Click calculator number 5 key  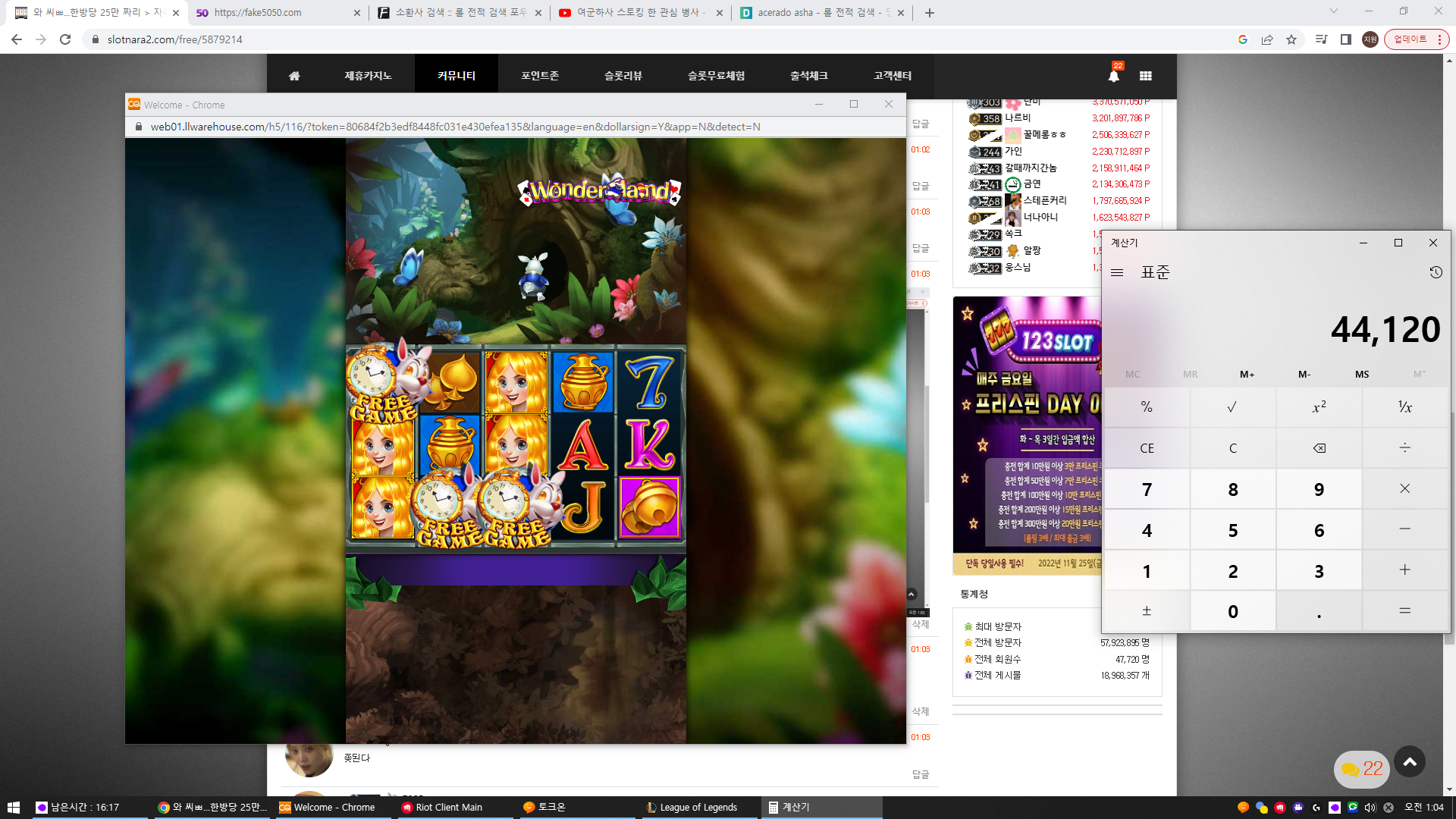point(1233,531)
